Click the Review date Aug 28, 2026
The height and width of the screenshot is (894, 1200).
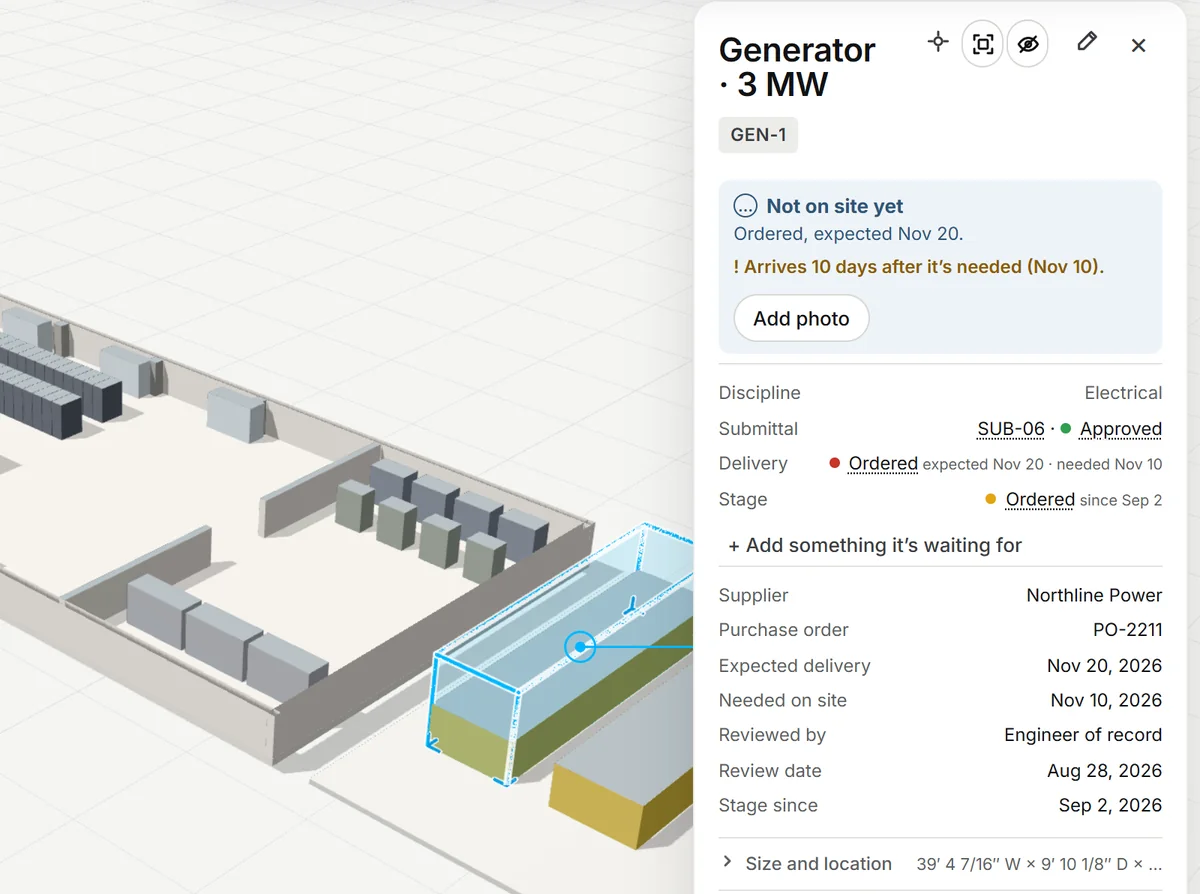coord(1103,771)
